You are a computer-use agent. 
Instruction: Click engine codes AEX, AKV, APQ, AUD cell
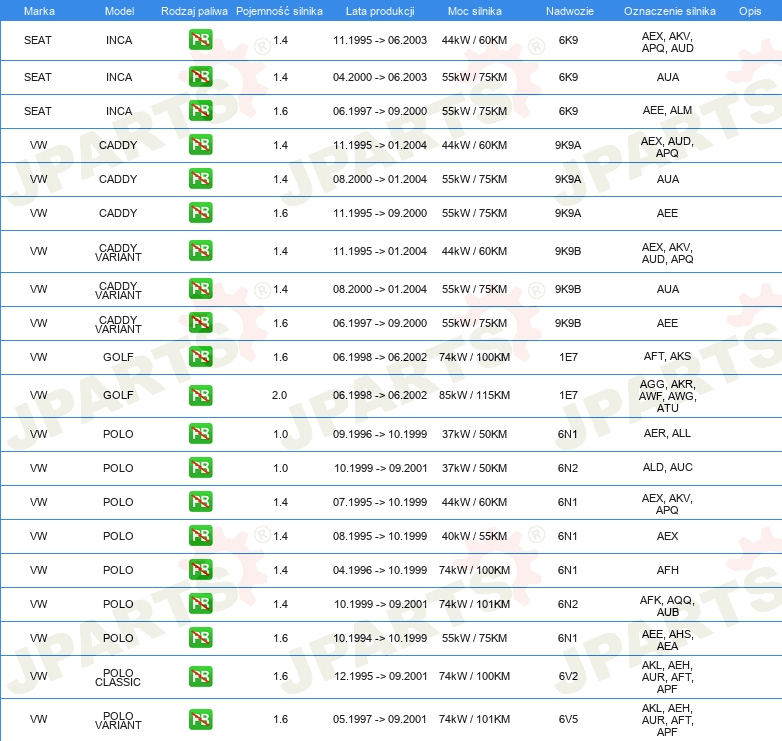point(667,42)
